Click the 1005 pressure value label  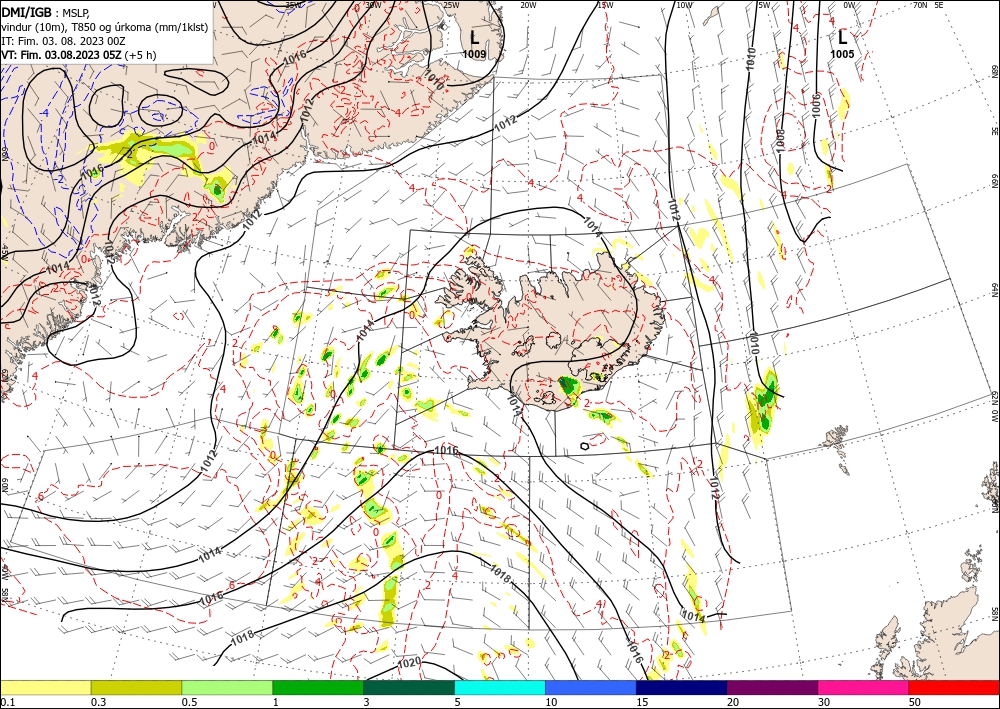coord(842,54)
